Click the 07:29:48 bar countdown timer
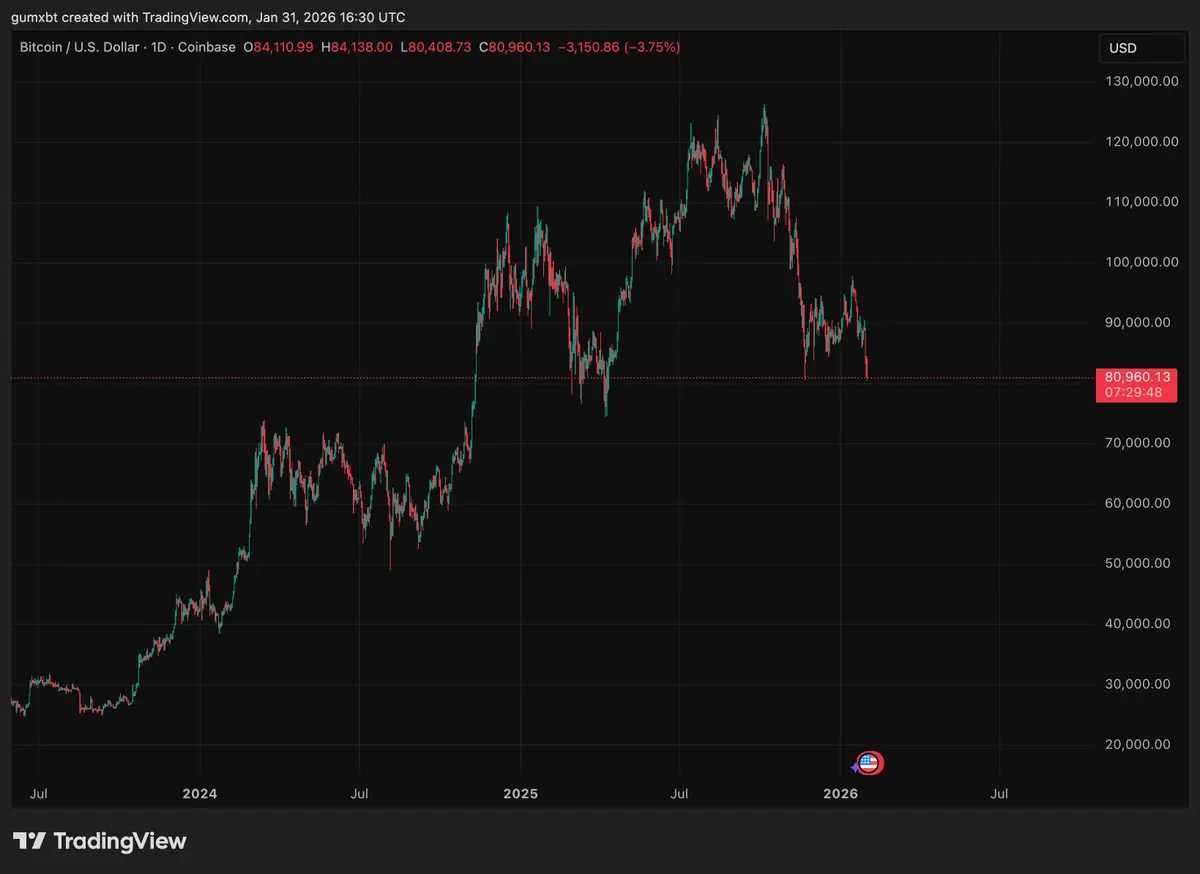This screenshot has width=1200, height=874. 1134,393
